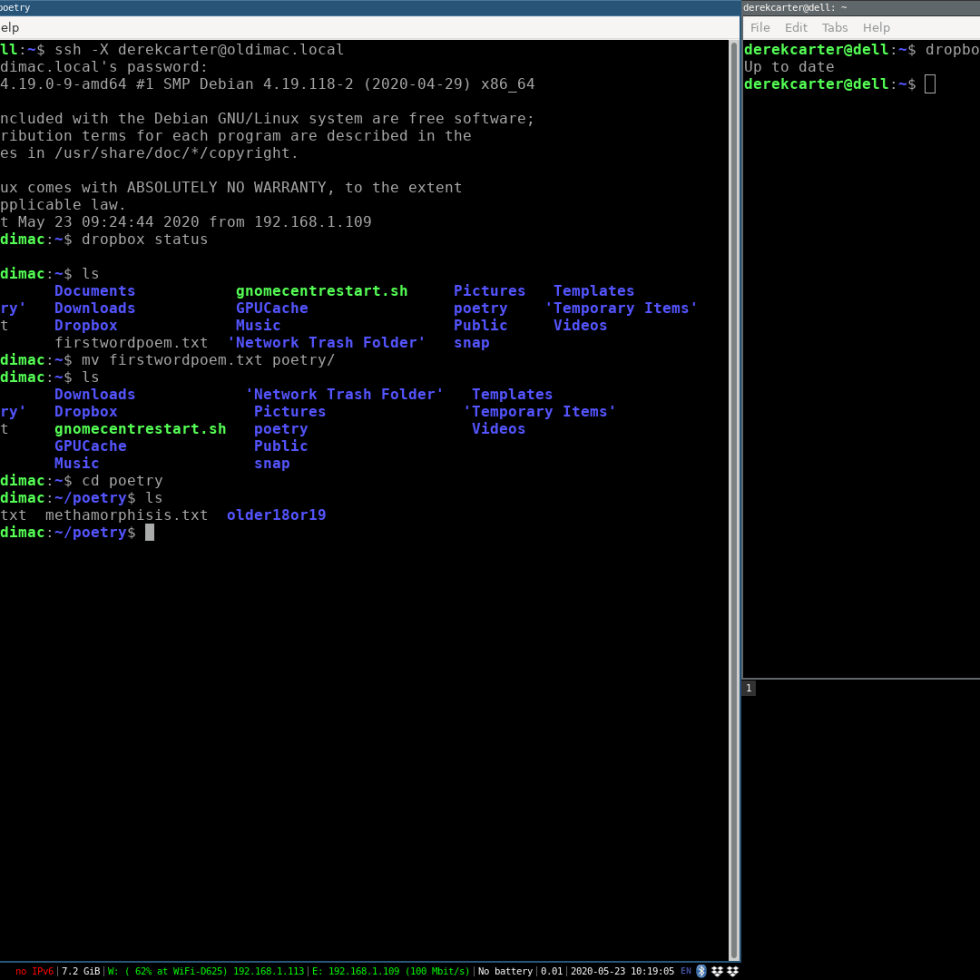
Task: Click the Ethernet status in the status bar
Action: point(391,971)
